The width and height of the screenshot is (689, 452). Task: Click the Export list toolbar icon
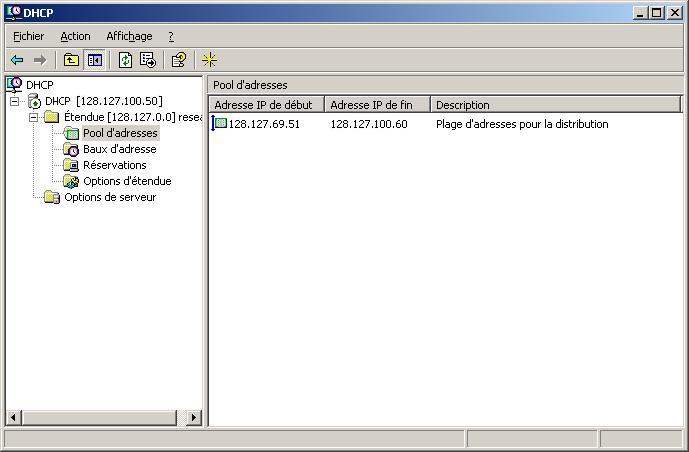(x=148, y=60)
